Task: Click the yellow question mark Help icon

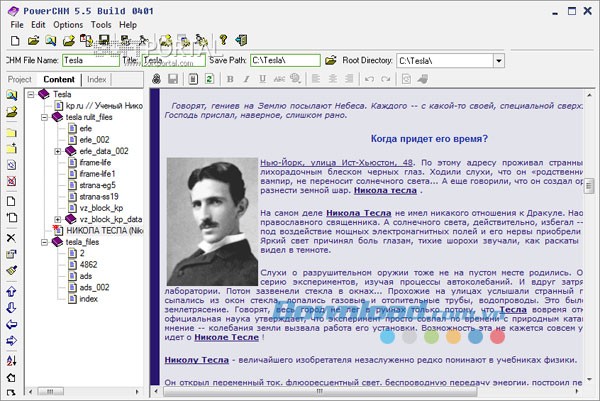Action: coord(222,41)
